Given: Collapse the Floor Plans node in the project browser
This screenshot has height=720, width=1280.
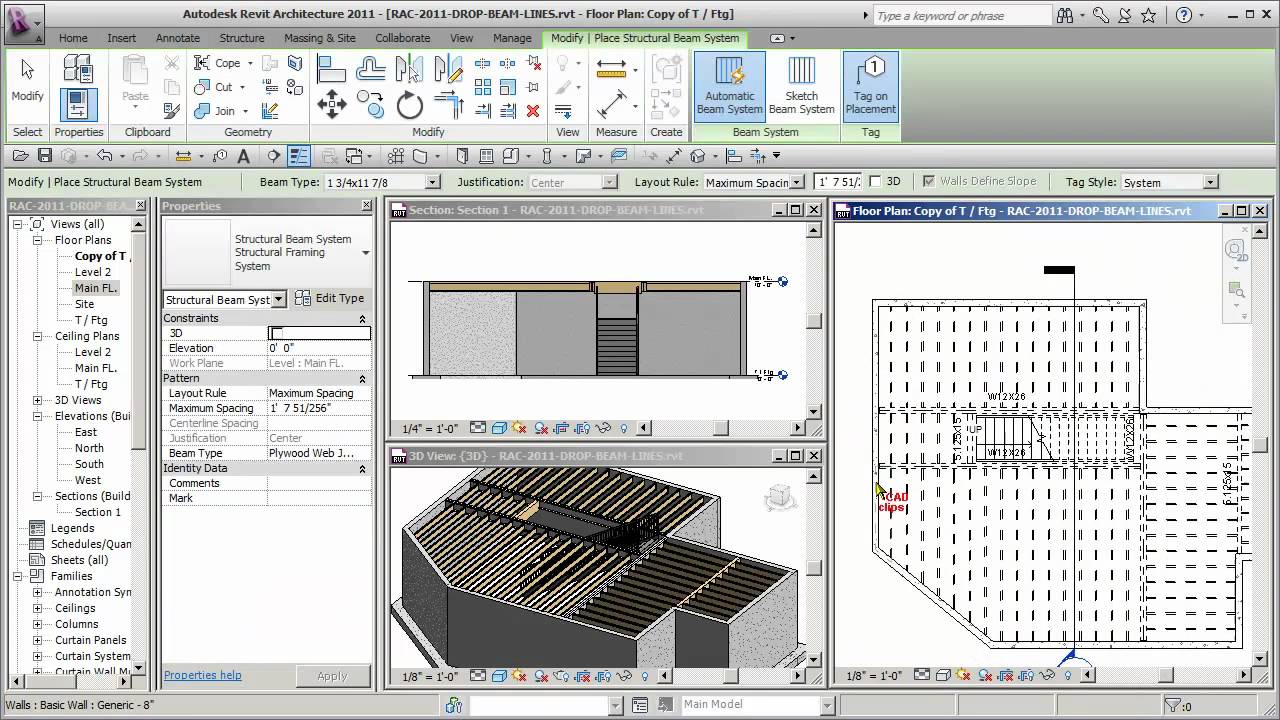Looking at the screenshot, I should pos(37,240).
